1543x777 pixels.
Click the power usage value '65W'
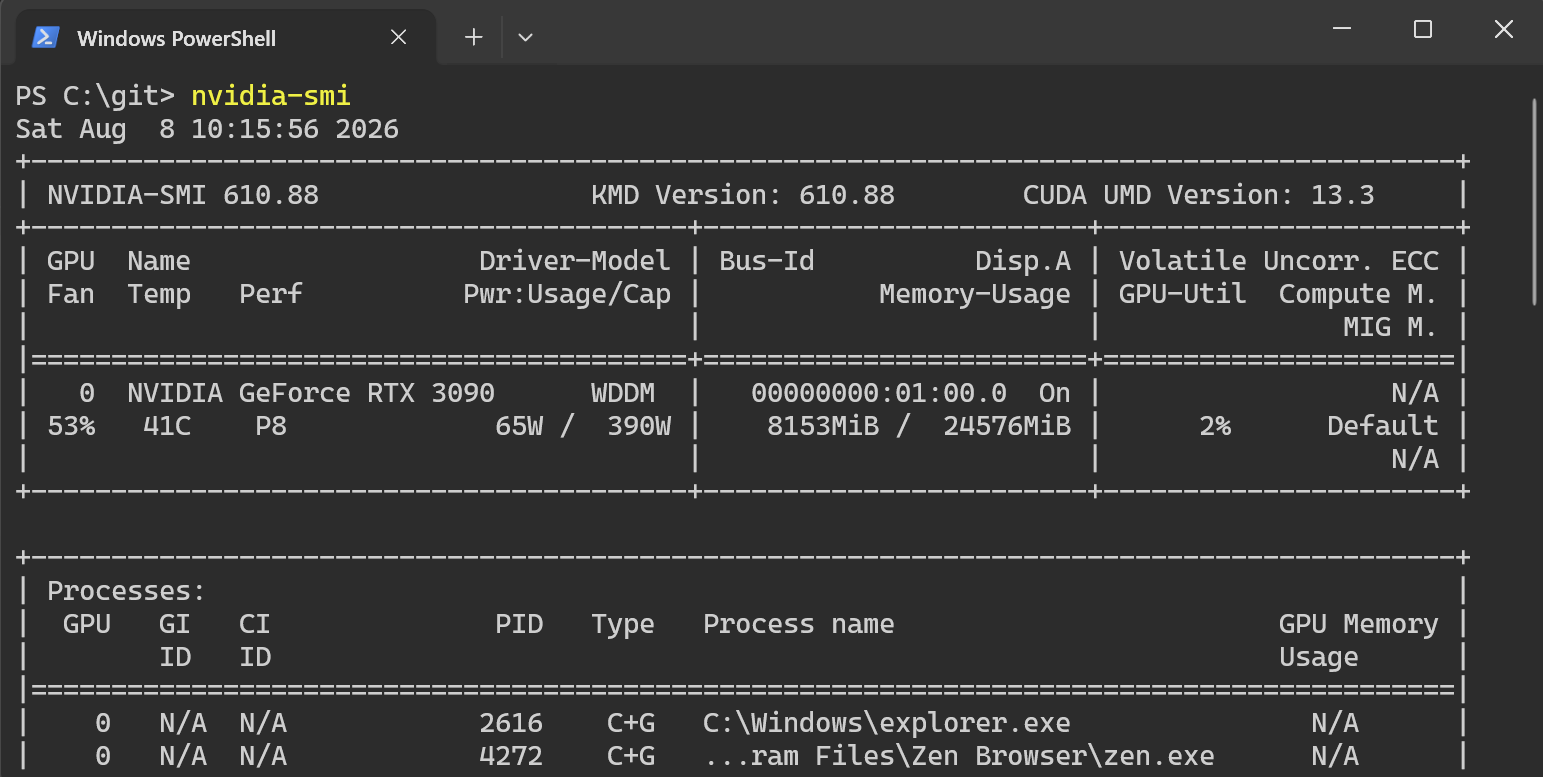point(519,426)
